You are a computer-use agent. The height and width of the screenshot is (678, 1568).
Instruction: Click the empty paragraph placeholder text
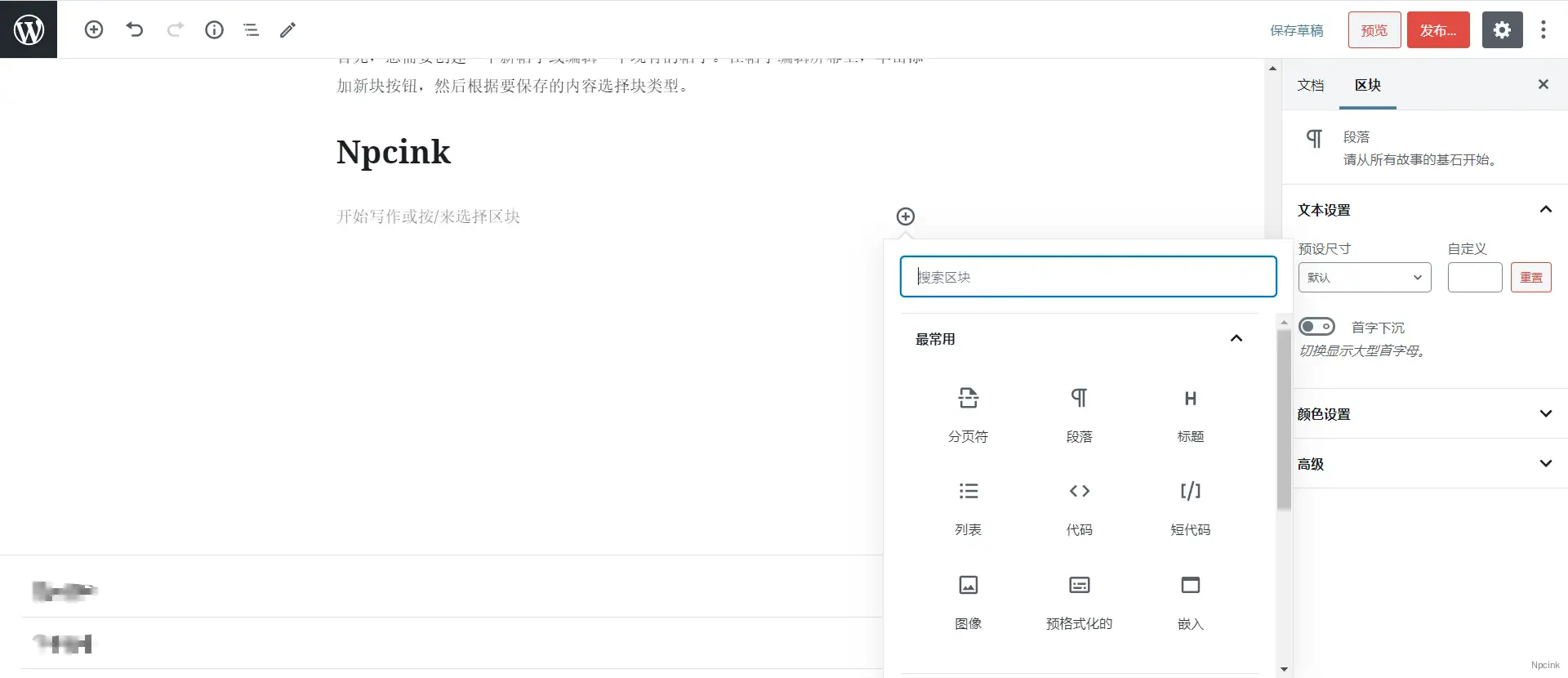tap(428, 216)
